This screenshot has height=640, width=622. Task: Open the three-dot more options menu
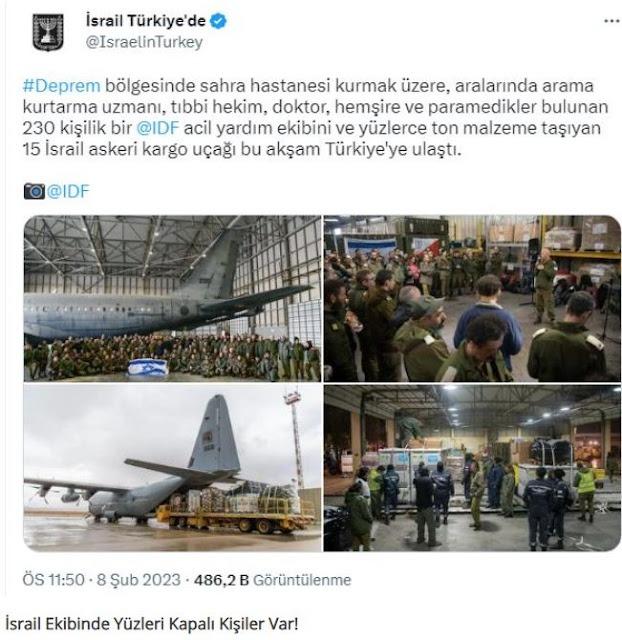coord(611,21)
